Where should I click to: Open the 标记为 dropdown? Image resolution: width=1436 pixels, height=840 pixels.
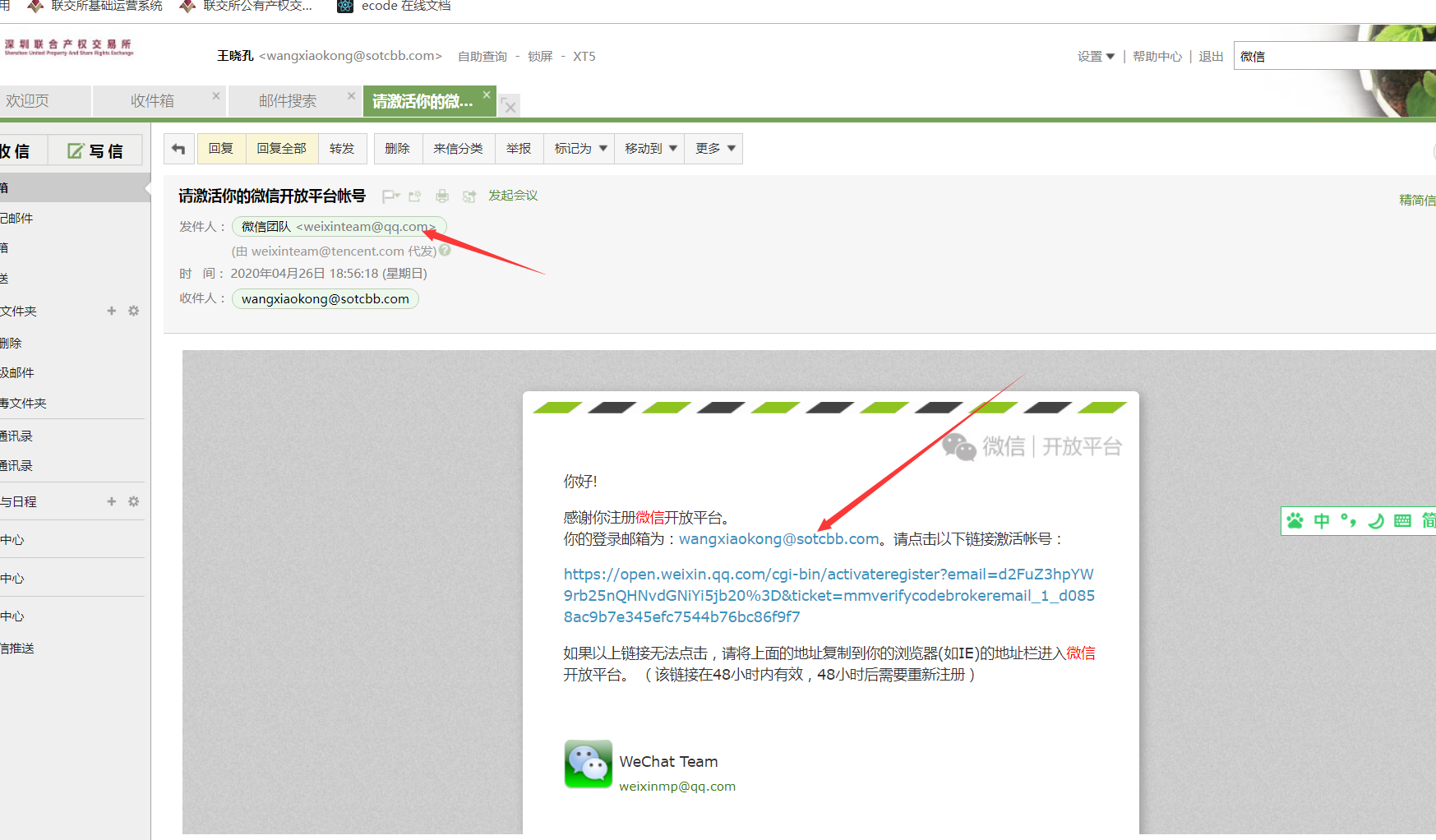580,149
